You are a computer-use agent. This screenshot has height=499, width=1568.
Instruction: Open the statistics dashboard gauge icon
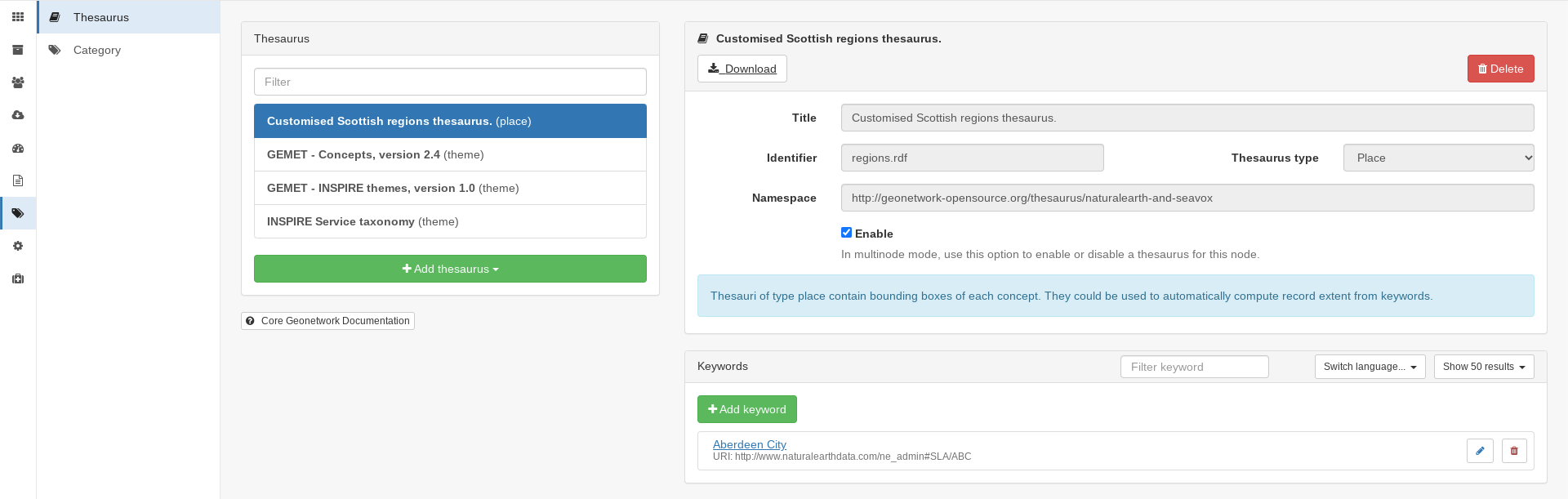pos(18,148)
